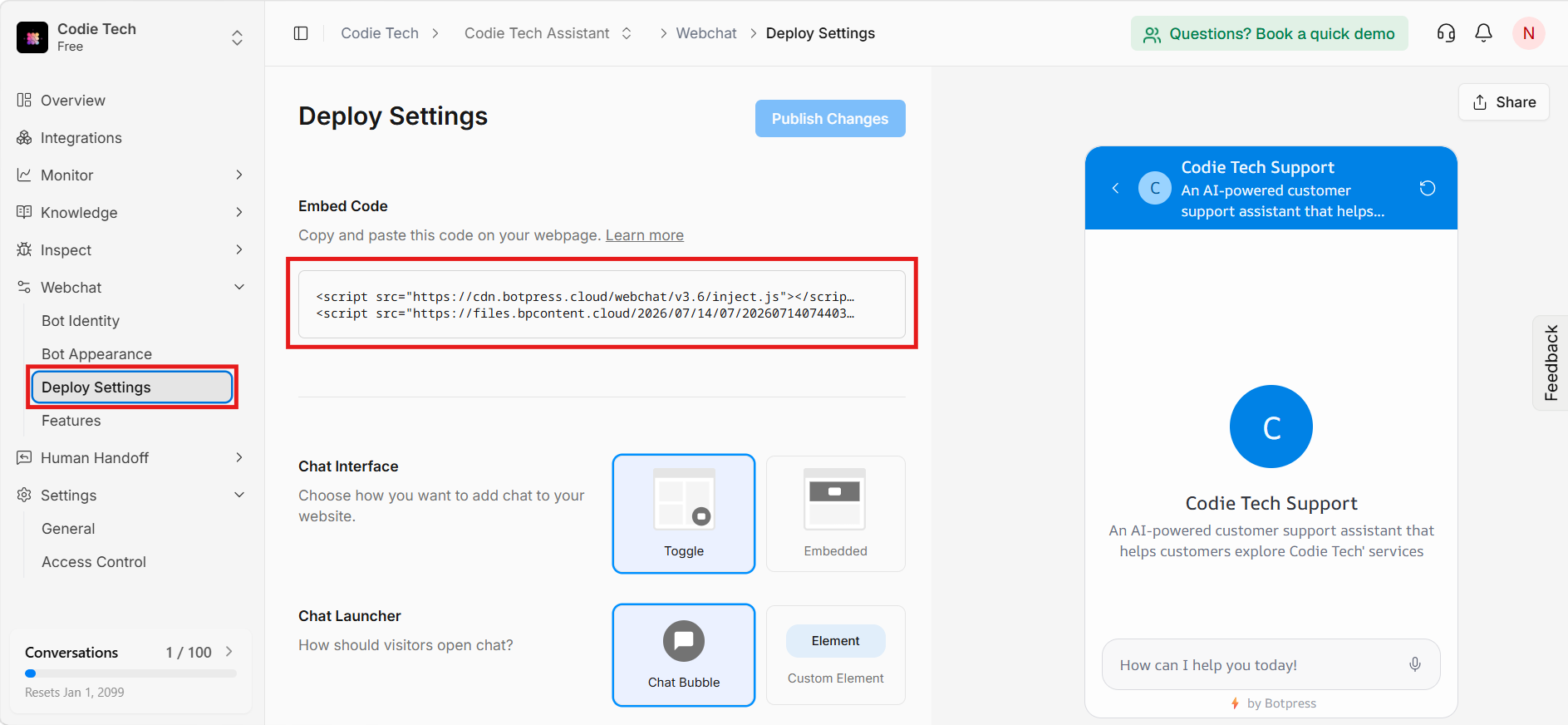
Task: Click the people icon in demo banner
Action: 1152,34
